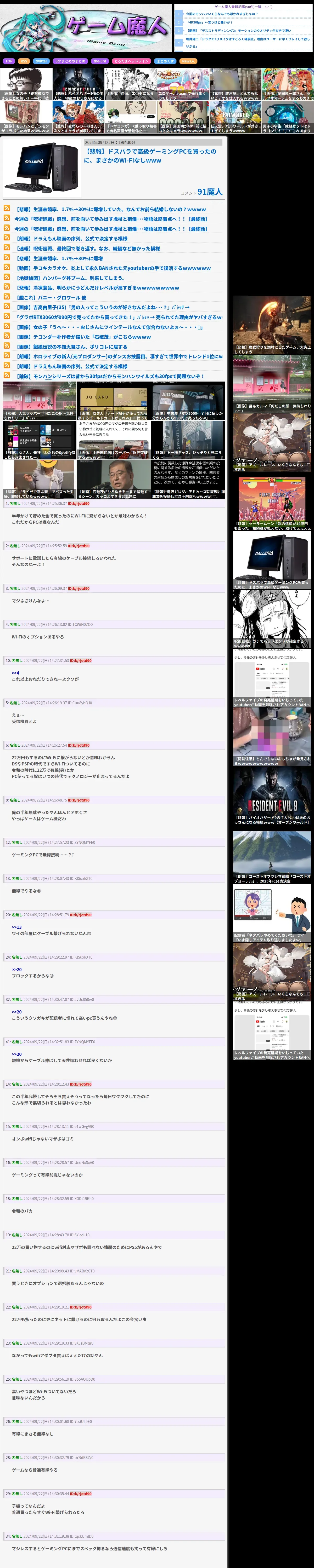Open grid thumbnail トー横キッズ、ひっそりと死にまくる
This screenshot has width=314, height=1568.
(188, 440)
